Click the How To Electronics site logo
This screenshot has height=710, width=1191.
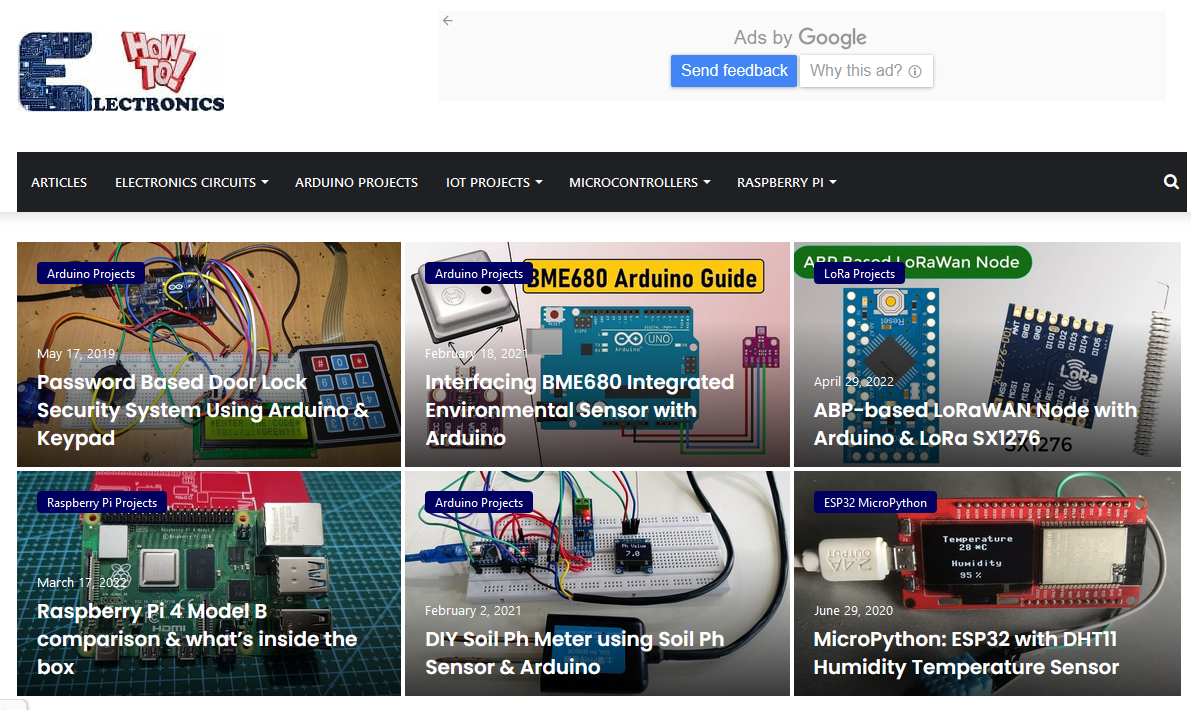point(122,71)
